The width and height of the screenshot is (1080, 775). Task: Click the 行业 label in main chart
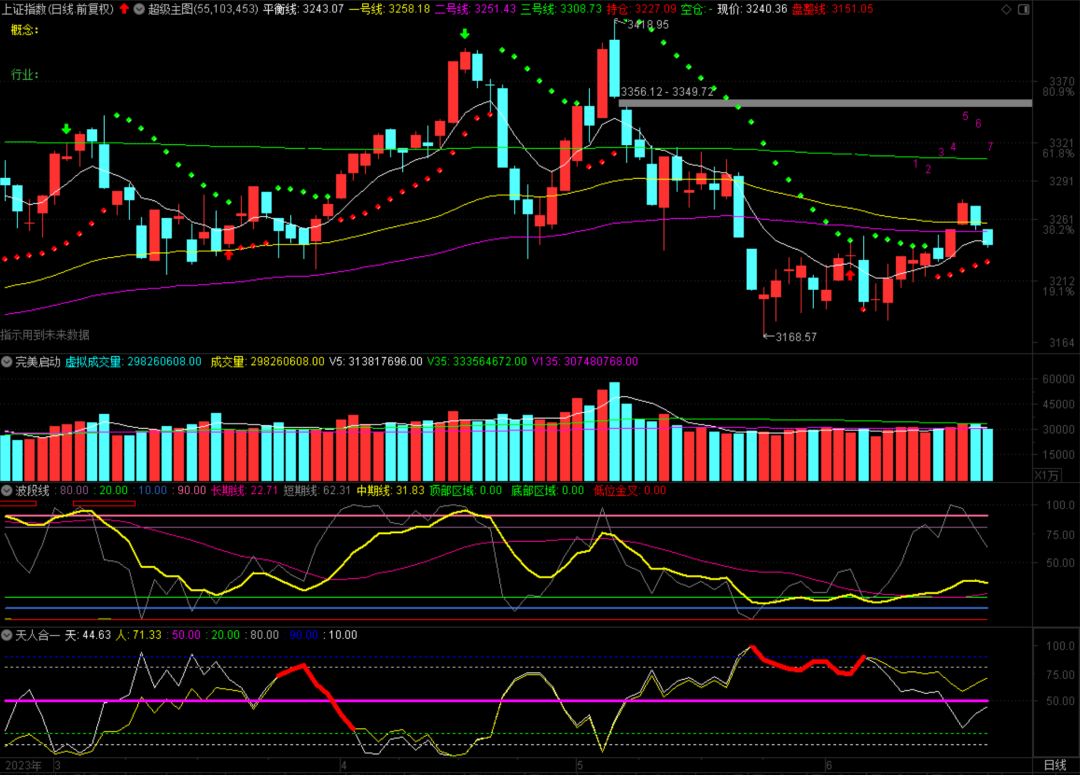pos(24,75)
